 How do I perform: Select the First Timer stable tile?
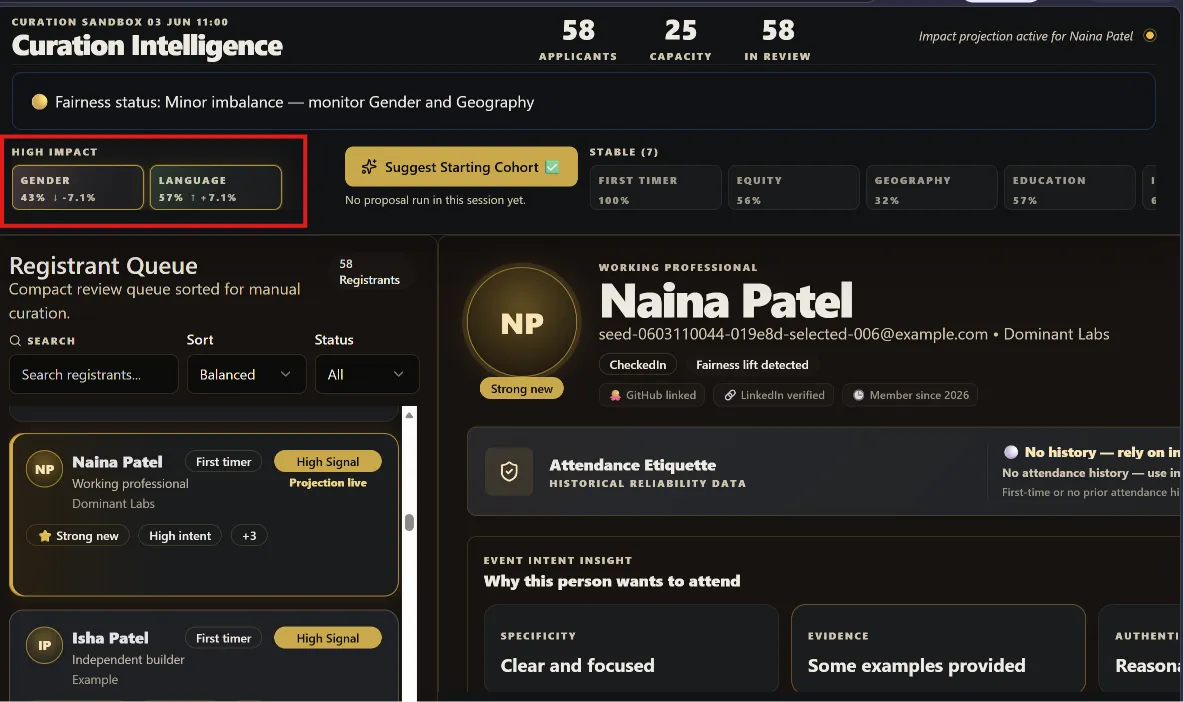pos(655,187)
